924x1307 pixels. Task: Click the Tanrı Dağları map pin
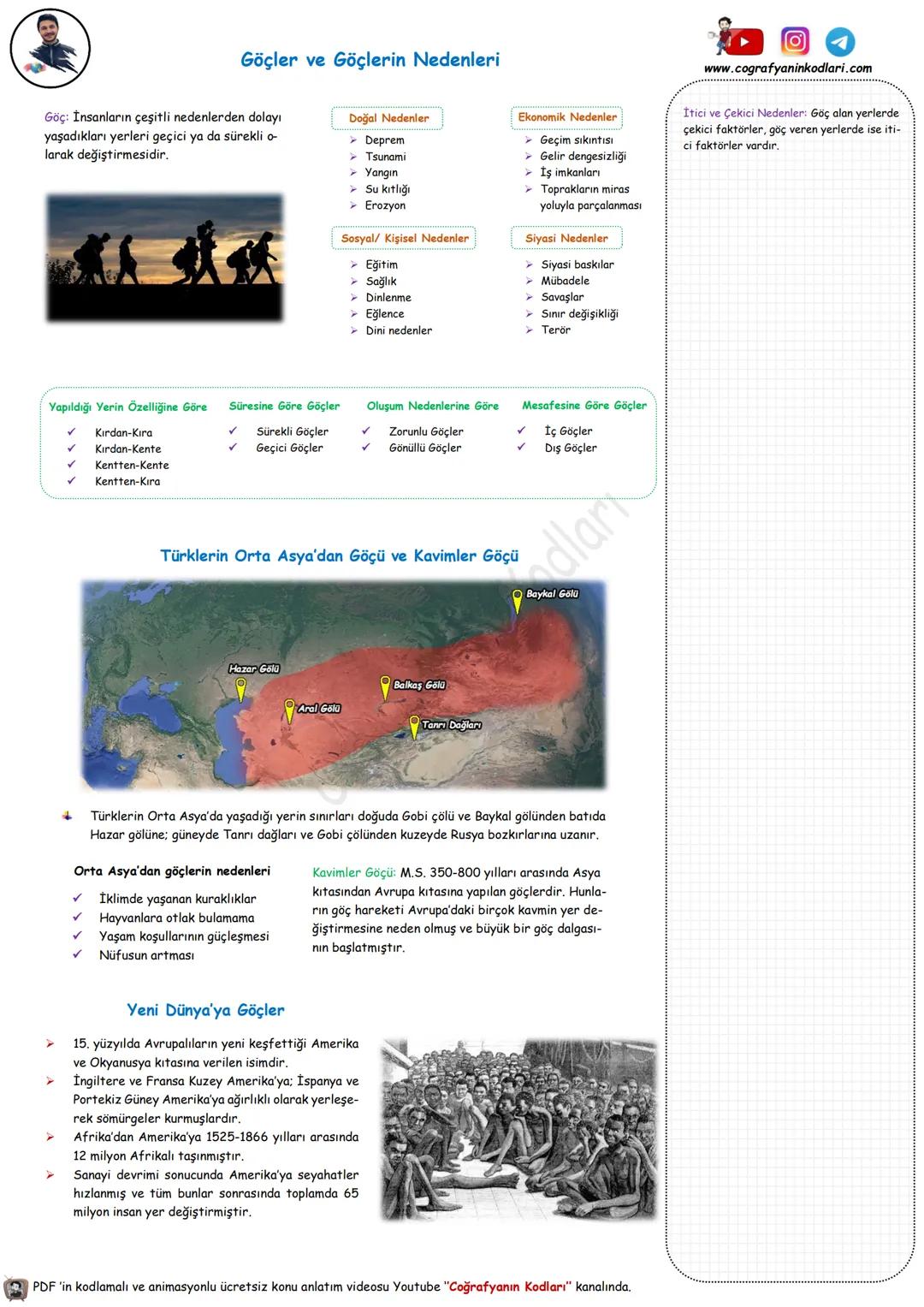[414, 727]
